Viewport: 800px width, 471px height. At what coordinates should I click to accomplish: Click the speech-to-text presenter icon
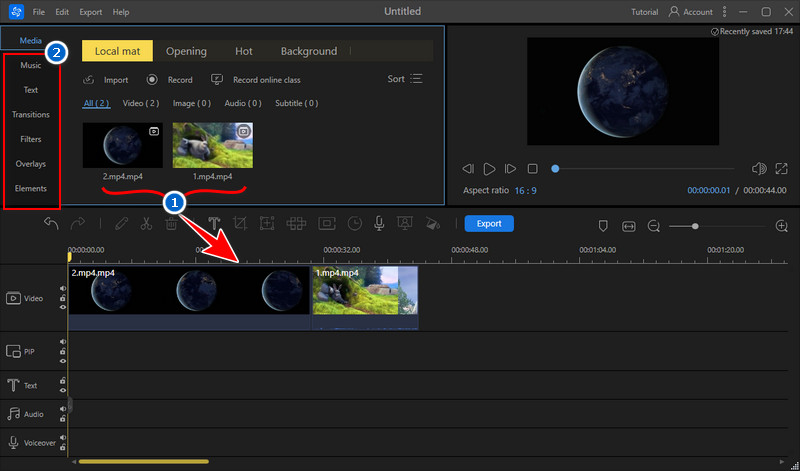405,224
